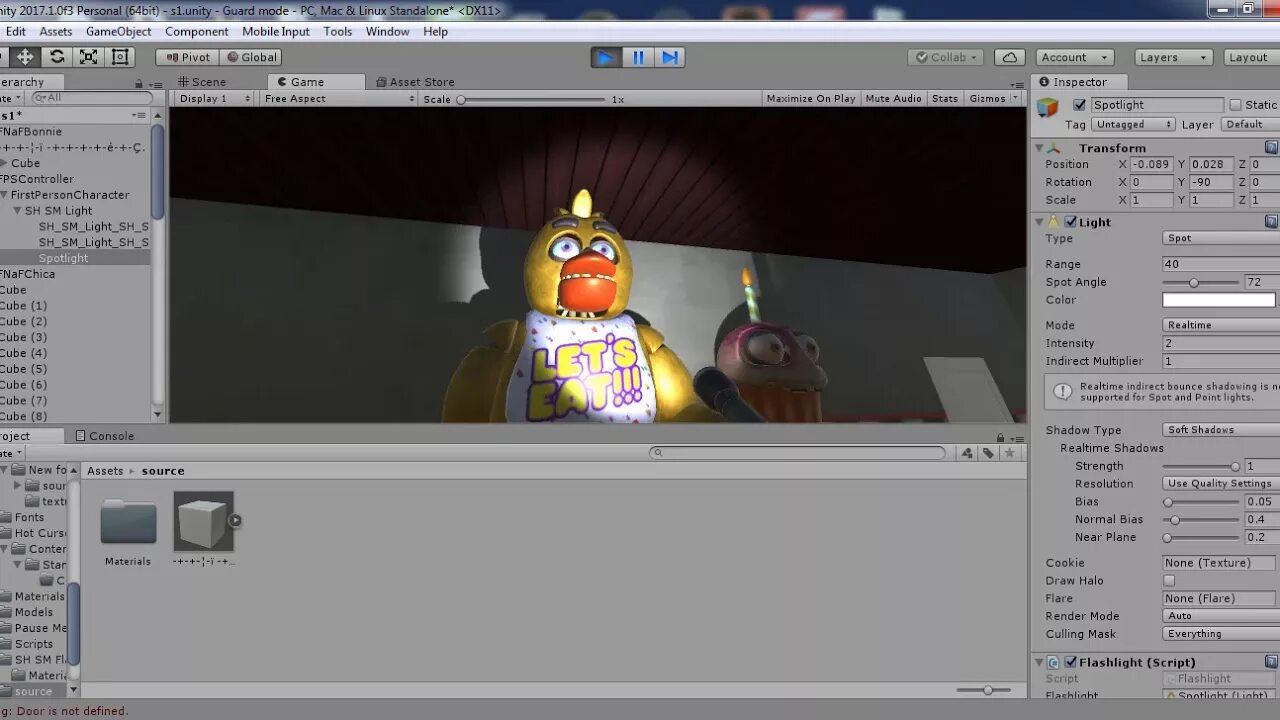Image resolution: width=1280 pixels, height=720 pixels.
Task: Open the Layout dropdown button
Action: pyautogui.click(x=1252, y=57)
